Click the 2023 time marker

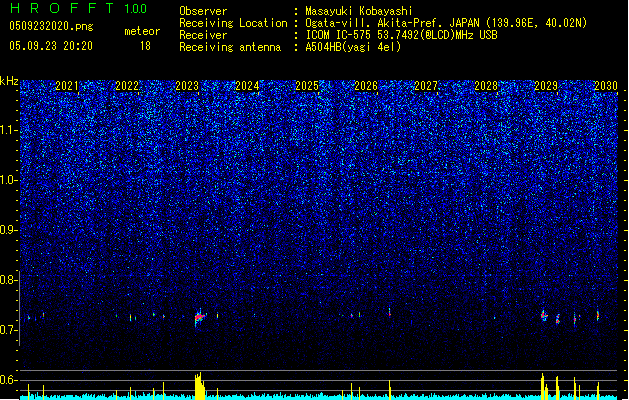[187, 86]
